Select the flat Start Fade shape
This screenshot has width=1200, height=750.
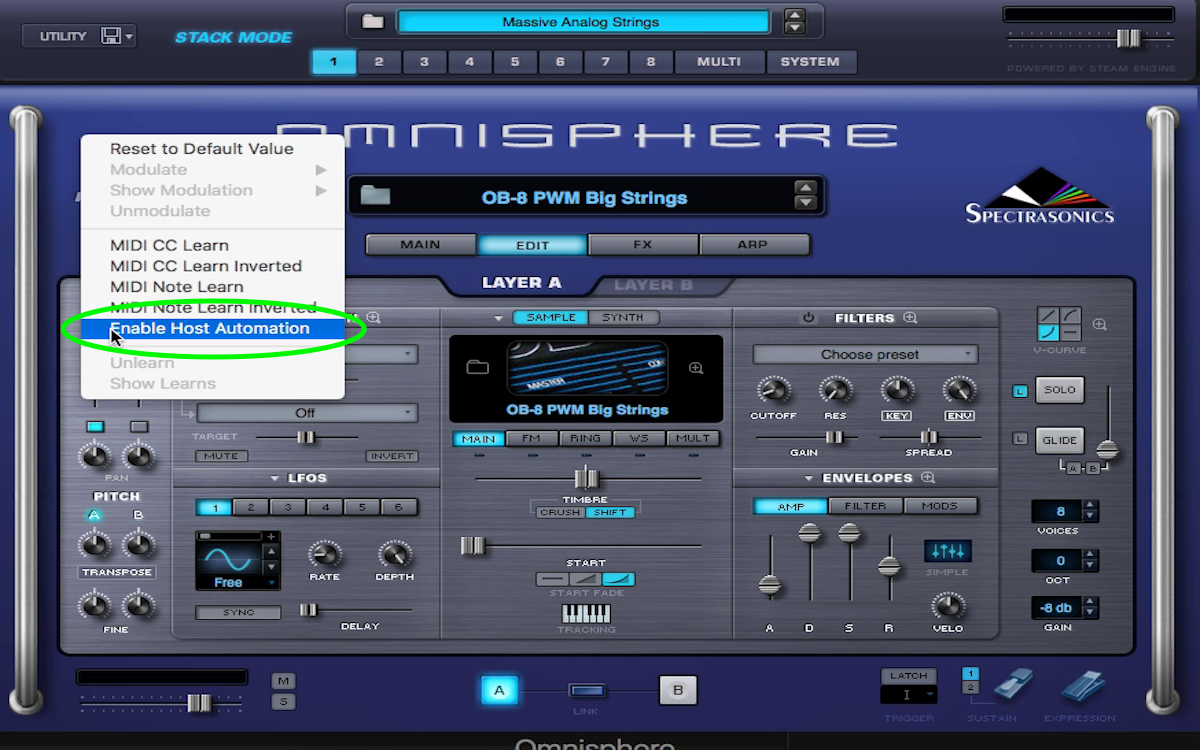(x=552, y=579)
